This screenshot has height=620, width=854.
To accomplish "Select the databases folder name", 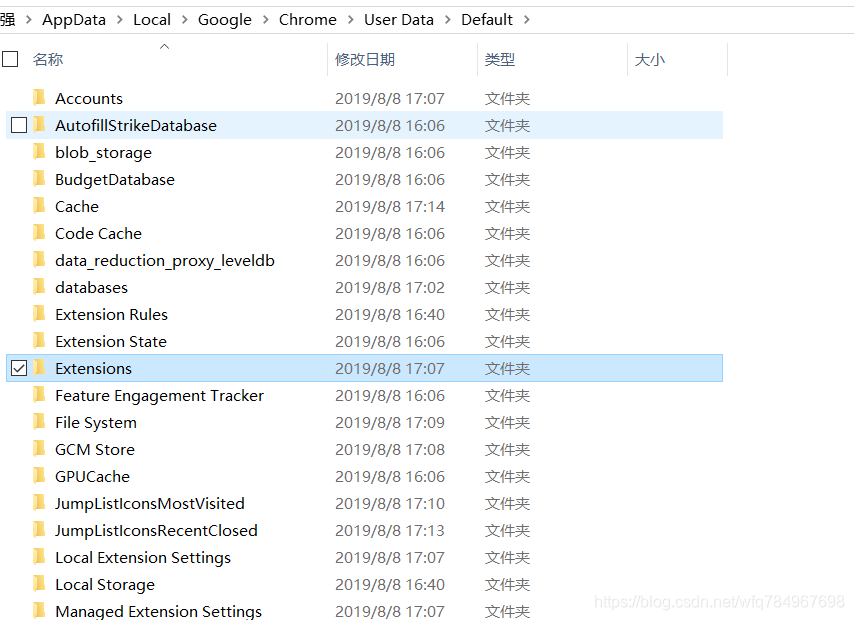I will coord(92,288).
